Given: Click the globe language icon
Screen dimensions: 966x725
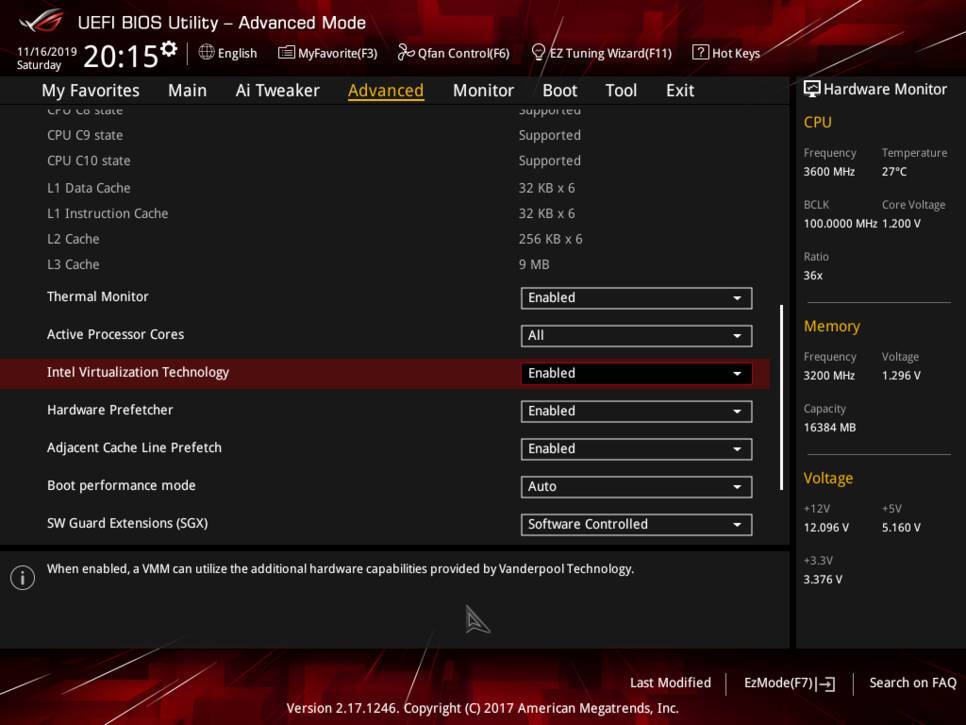Looking at the screenshot, I should pos(206,52).
